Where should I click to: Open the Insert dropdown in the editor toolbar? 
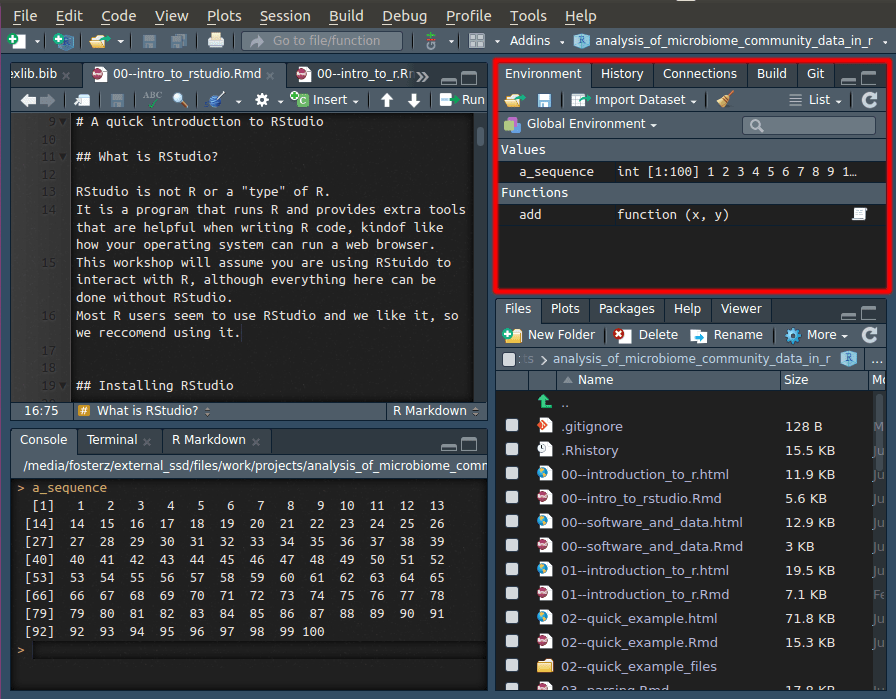[326, 100]
